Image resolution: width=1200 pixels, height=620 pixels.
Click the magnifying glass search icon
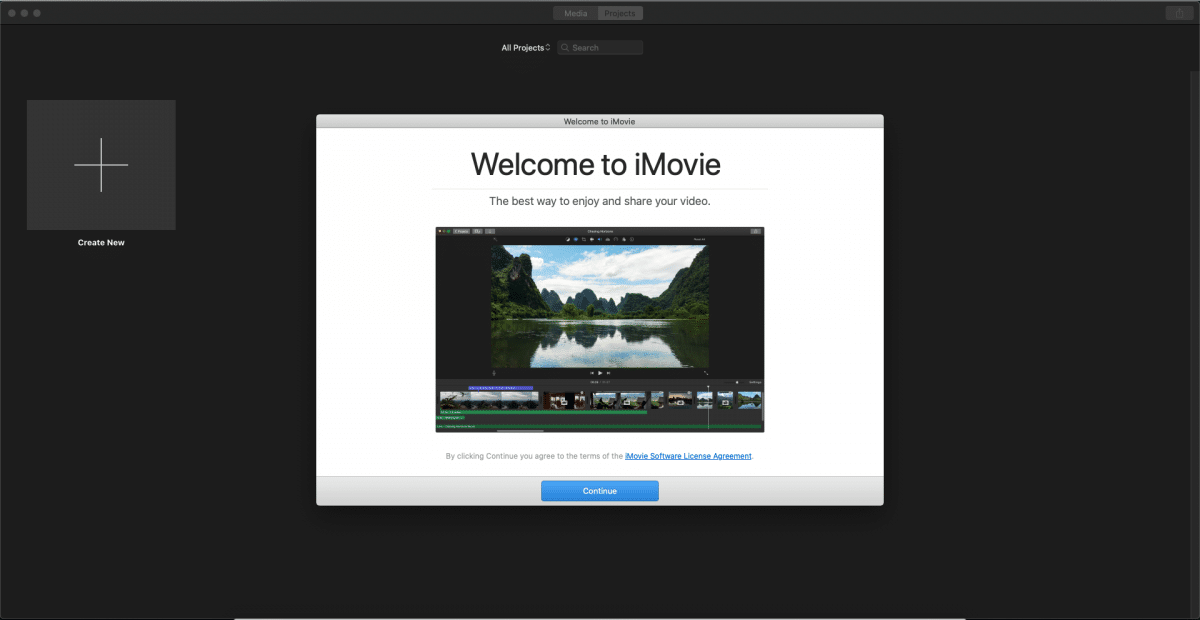coord(565,48)
